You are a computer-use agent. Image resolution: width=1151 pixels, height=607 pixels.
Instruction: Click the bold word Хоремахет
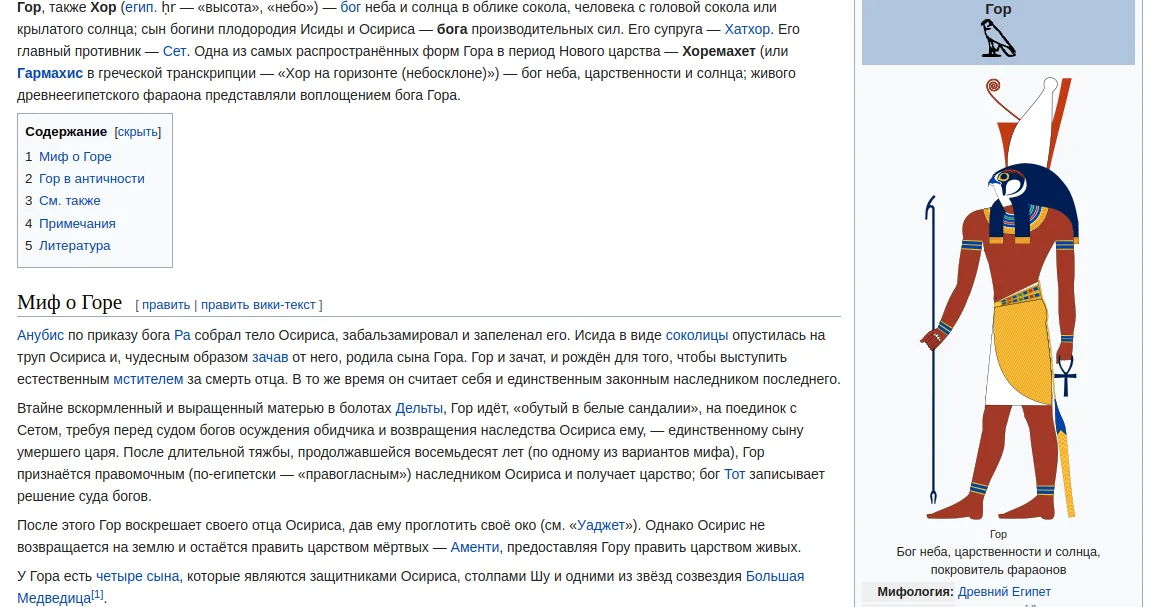(x=719, y=51)
